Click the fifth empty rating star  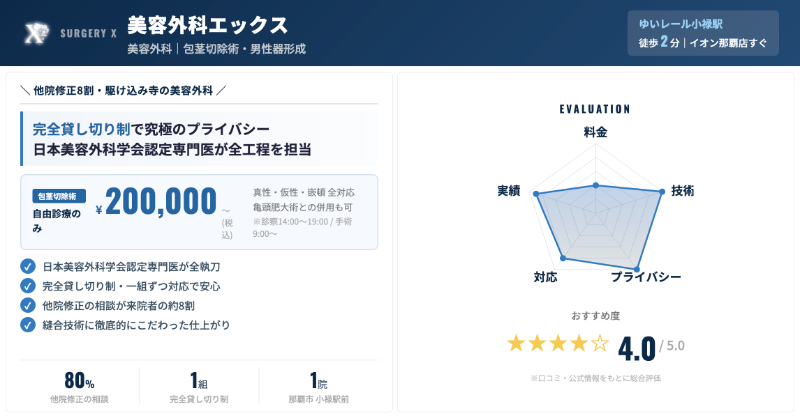(x=600, y=344)
